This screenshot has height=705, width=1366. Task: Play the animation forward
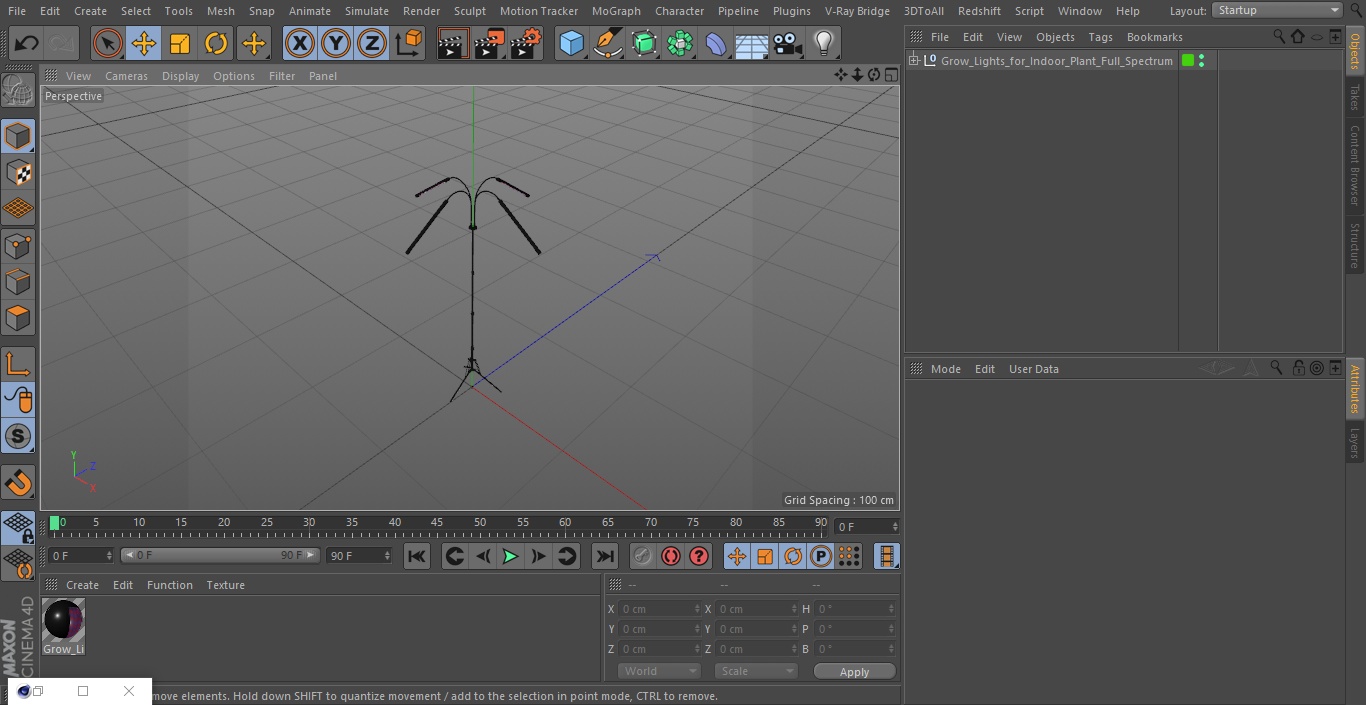pyautogui.click(x=510, y=556)
